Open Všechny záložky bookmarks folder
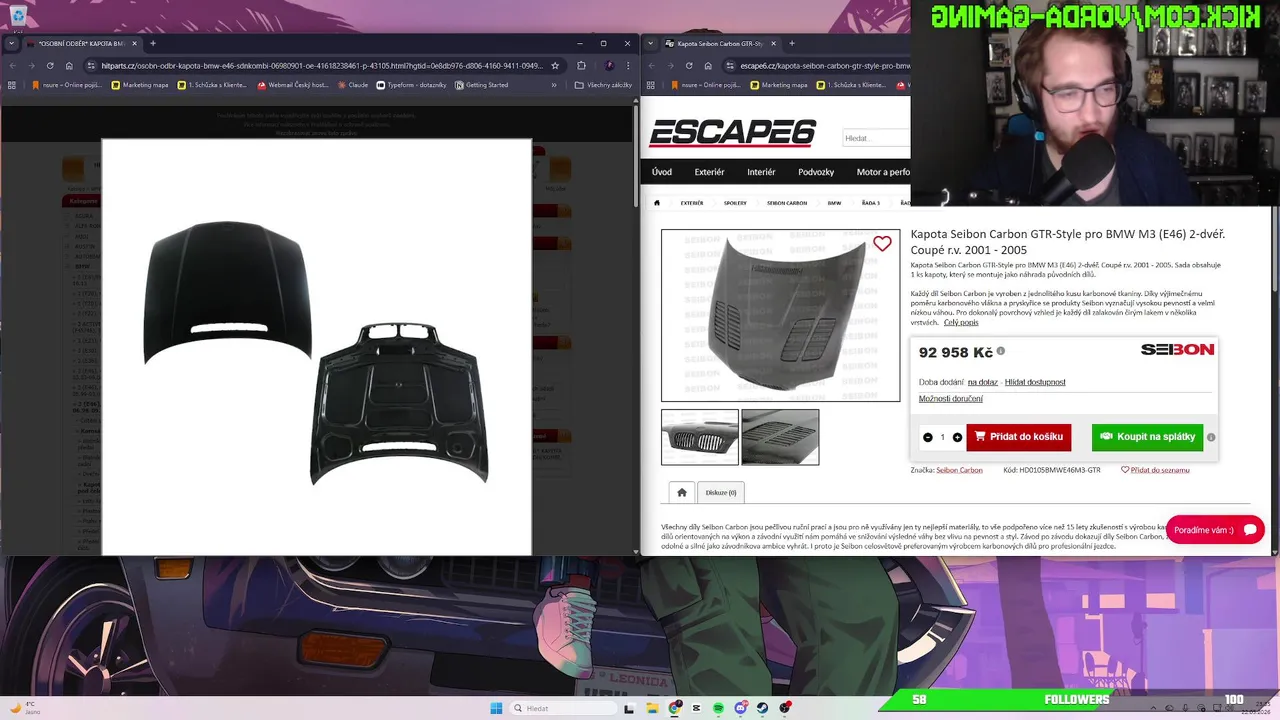This screenshot has height=720, width=1280. 603,85
